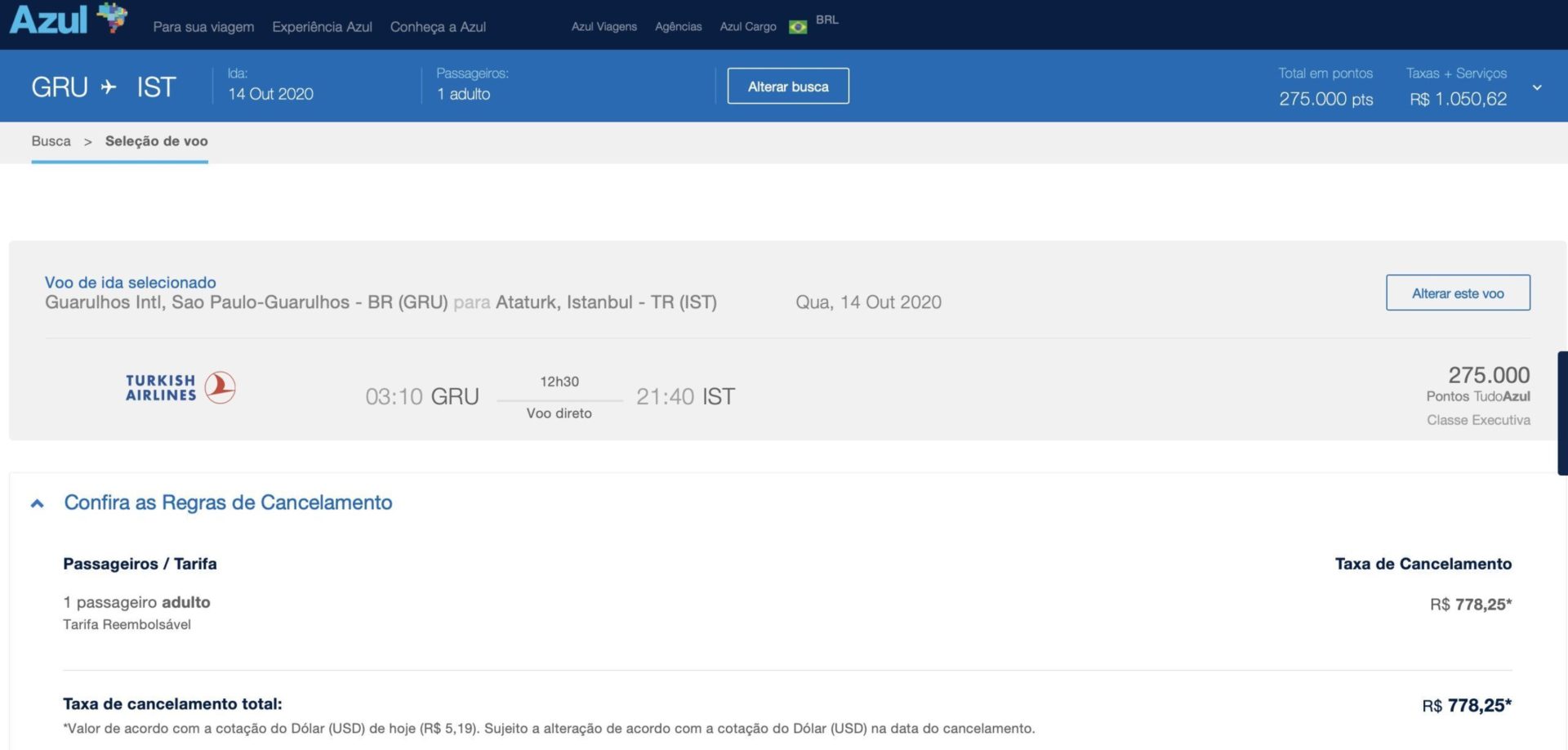1568x750 pixels.
Task: Click the R$ 1.050,62 taxes amount
Action: click(x=1458, y=99)
